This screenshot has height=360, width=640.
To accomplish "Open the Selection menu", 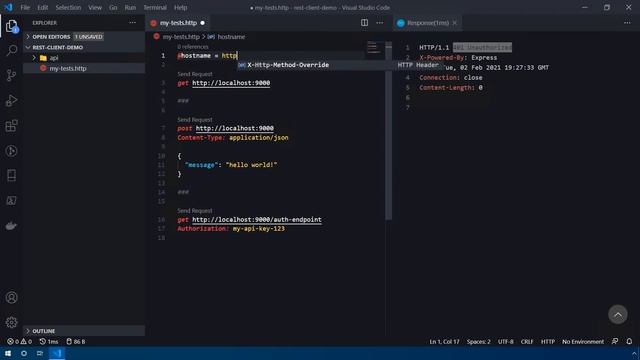I will click(68, 8).
